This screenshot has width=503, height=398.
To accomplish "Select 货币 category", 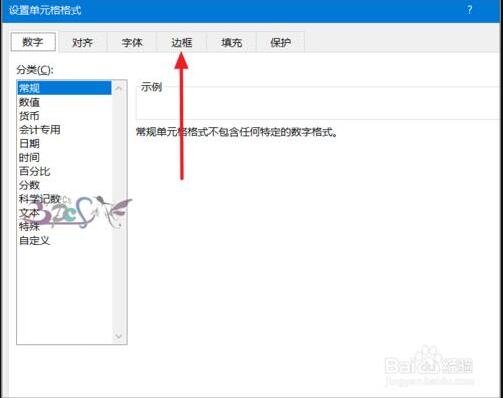I will [64, 116].
